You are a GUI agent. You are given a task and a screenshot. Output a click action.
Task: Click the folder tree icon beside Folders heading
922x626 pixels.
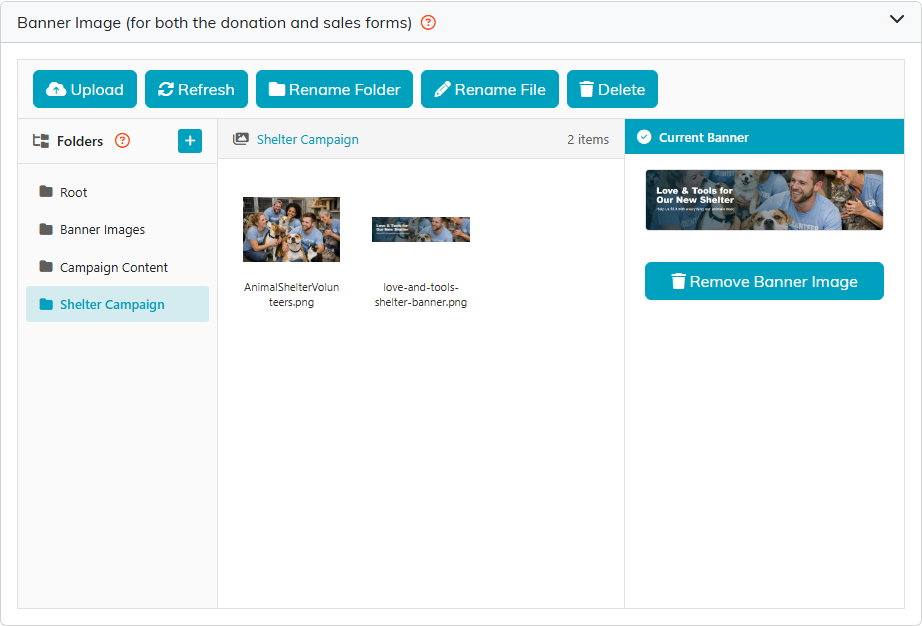coord(41,141)
